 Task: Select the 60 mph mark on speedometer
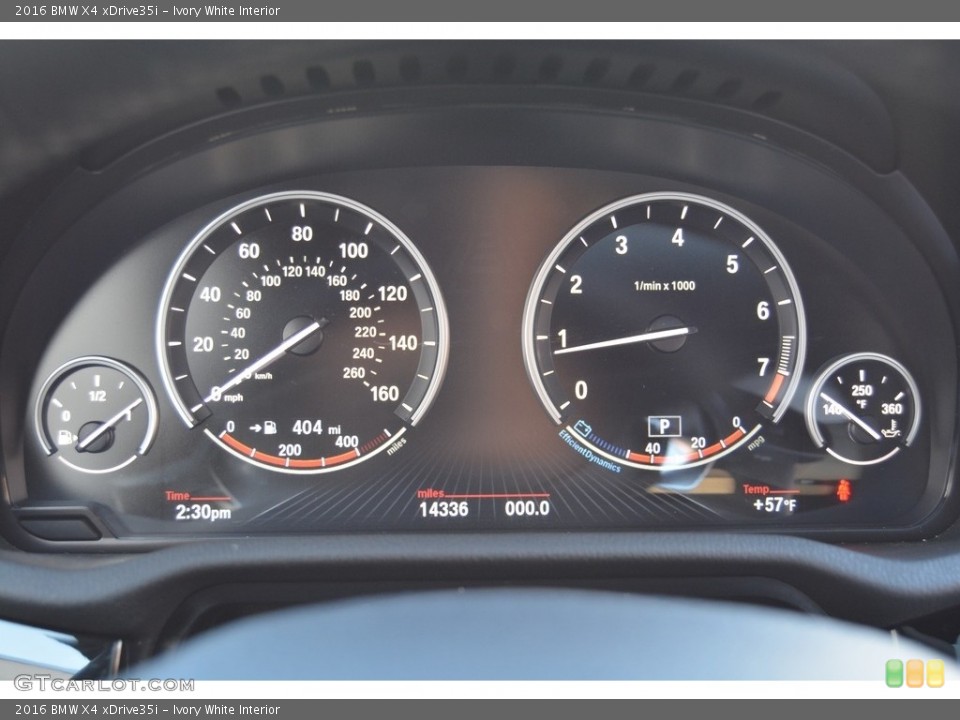pos(249,250)
